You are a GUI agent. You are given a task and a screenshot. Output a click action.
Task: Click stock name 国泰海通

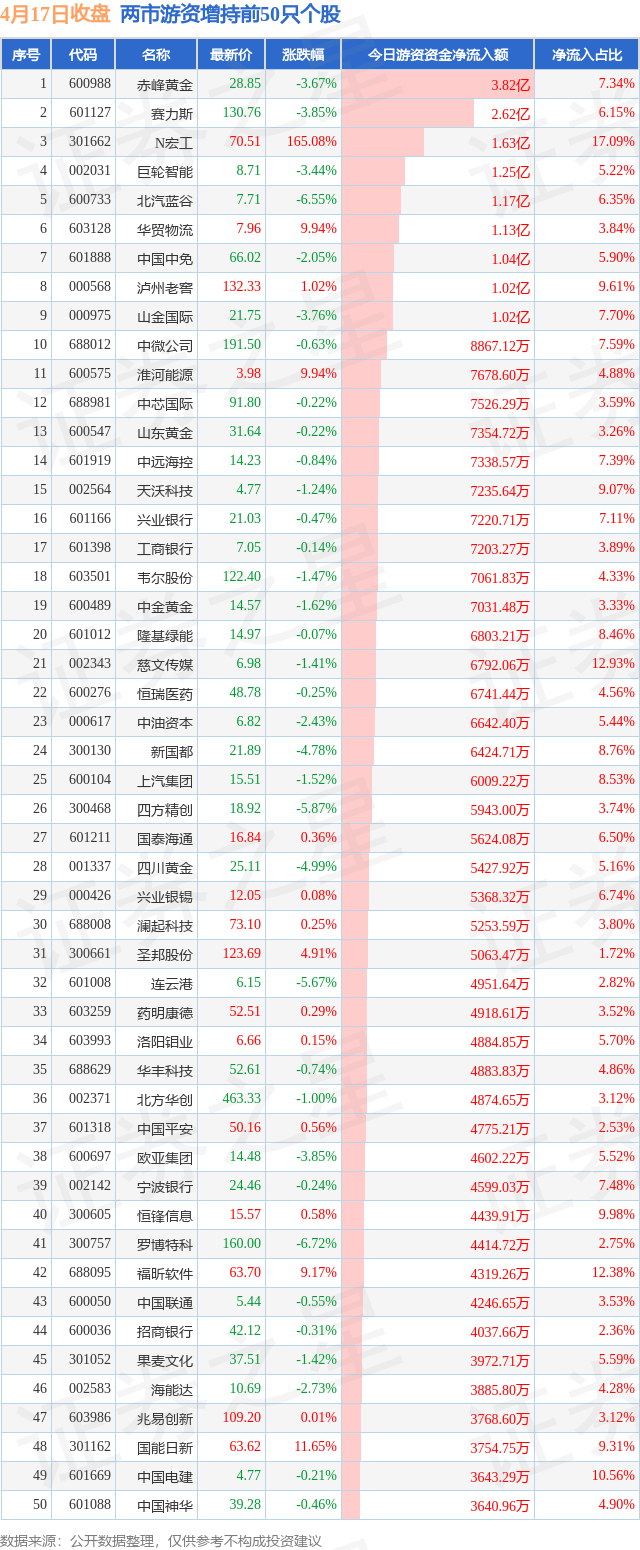click(x=165, y=839)
